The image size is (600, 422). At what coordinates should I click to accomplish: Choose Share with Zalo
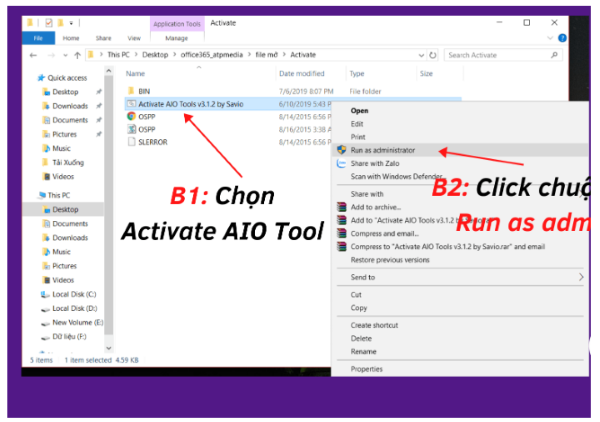point(375,163)
